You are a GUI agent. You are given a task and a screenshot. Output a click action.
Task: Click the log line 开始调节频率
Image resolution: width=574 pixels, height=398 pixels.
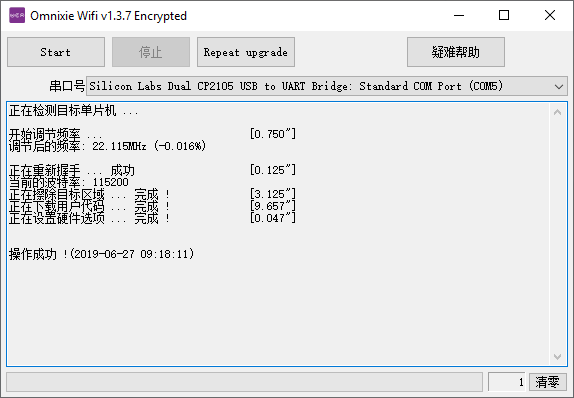55,134
